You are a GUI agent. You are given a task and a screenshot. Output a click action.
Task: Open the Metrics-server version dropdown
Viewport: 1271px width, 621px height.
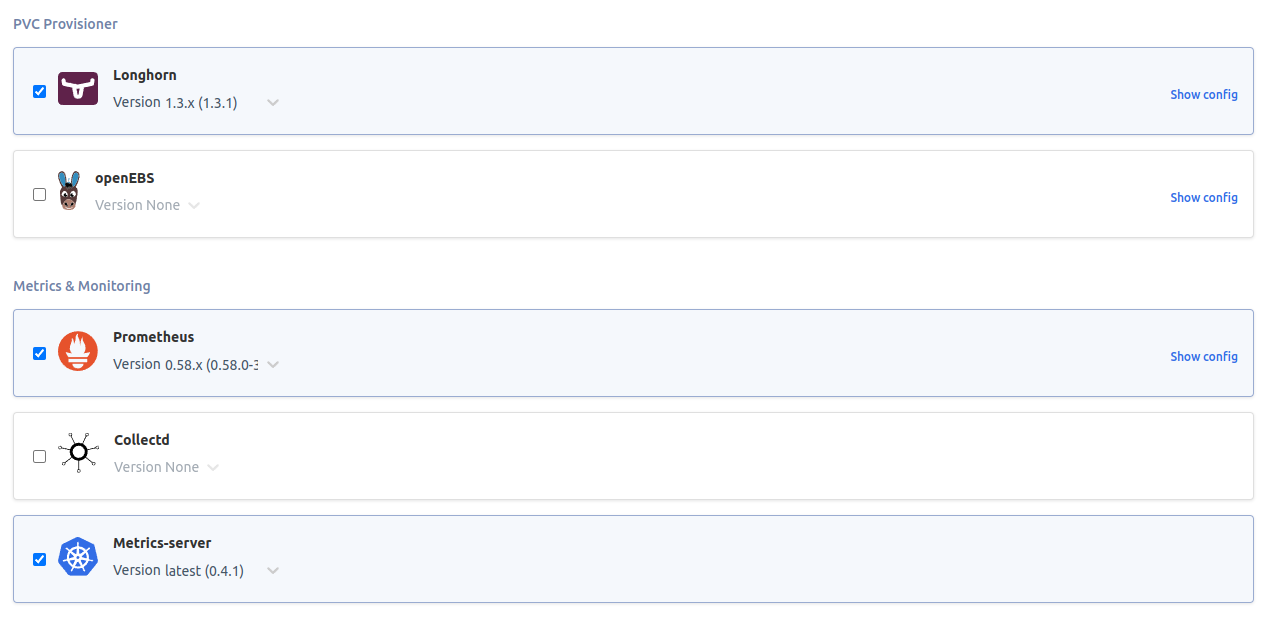tap(271, 570)
